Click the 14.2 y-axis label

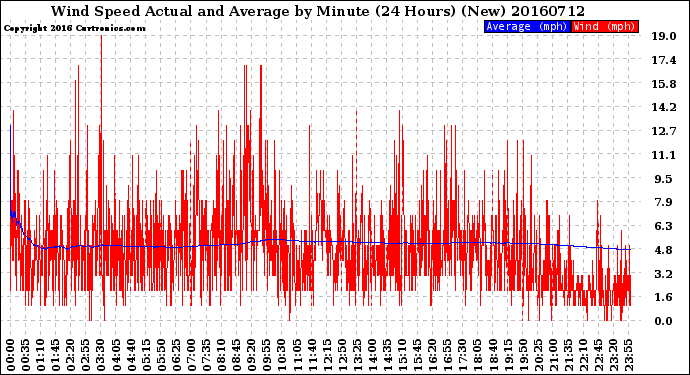[x=663, y=107]
